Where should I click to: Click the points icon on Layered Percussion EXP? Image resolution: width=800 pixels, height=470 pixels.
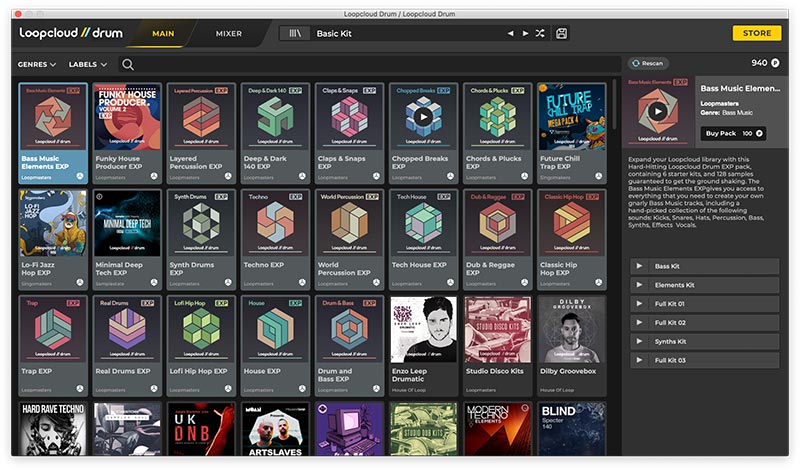[x=228, y=176]
